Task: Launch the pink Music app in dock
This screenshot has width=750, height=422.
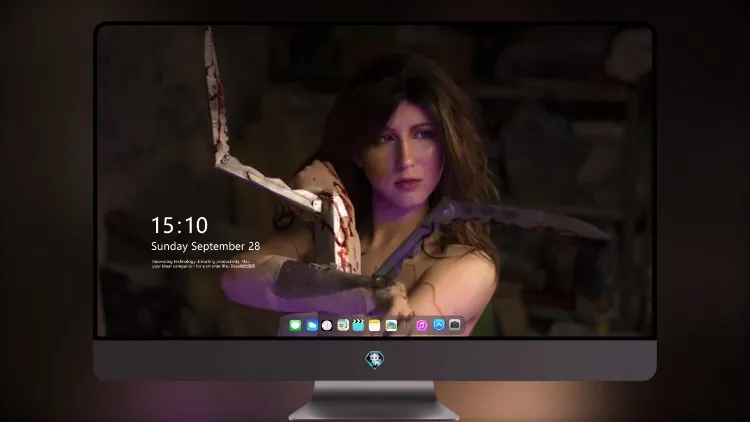Action: coord(421,325)
